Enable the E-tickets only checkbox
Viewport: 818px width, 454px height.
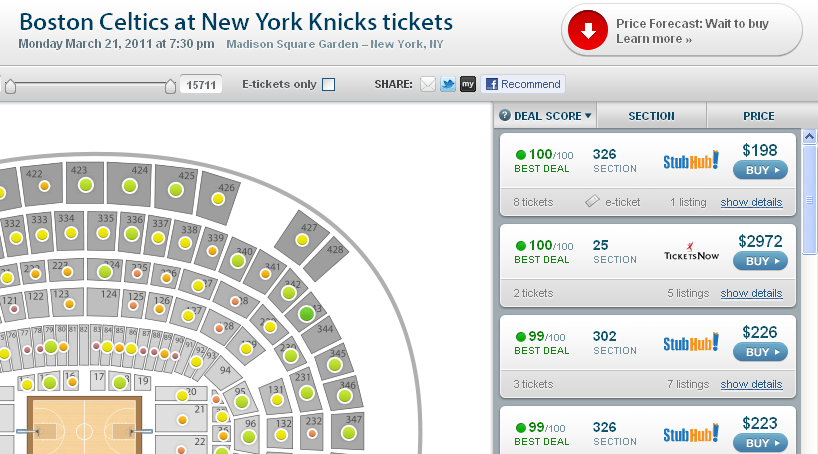click(329, 84)
